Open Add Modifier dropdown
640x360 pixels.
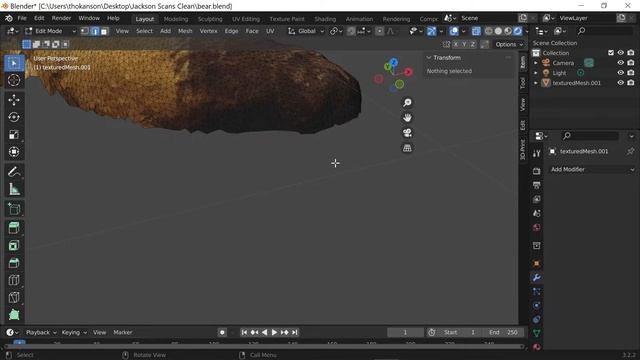592,169
